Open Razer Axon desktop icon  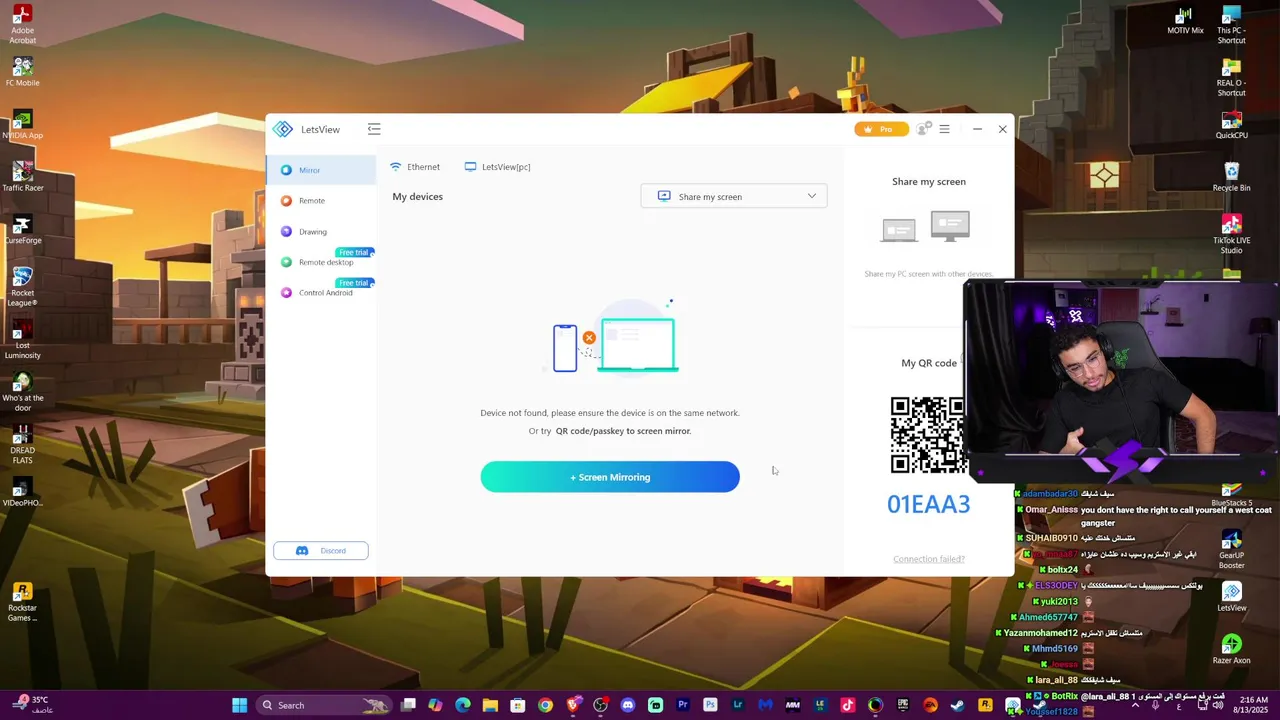[x=1231, y=649]
